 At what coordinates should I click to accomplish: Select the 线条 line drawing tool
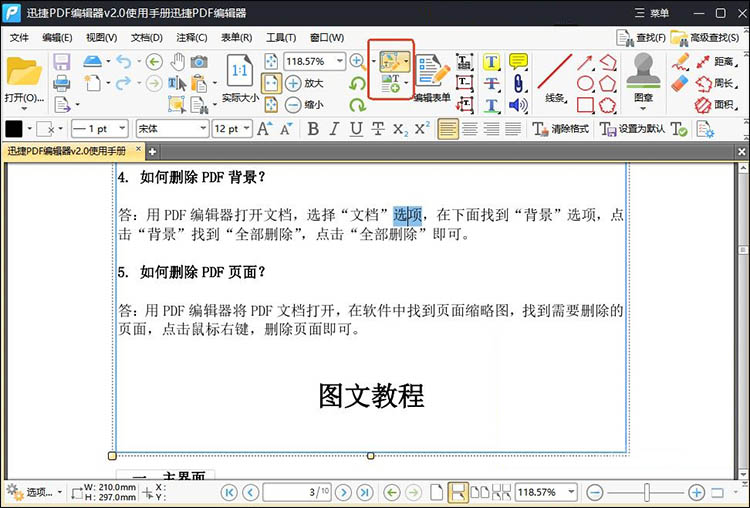[555, 78]
